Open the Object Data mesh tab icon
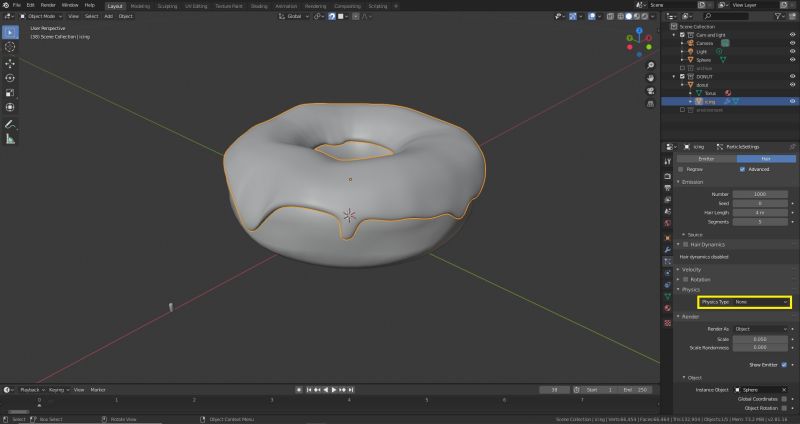The image size is (800, 424). pyautogui.click(x=667, y=296)
